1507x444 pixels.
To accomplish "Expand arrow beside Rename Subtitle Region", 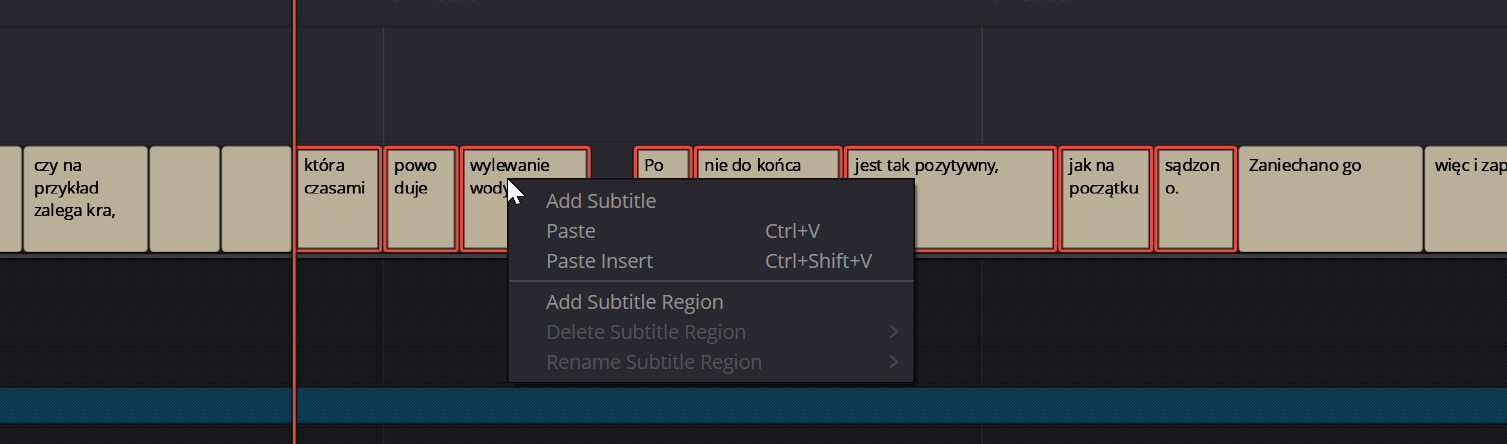I will (893, 362).
